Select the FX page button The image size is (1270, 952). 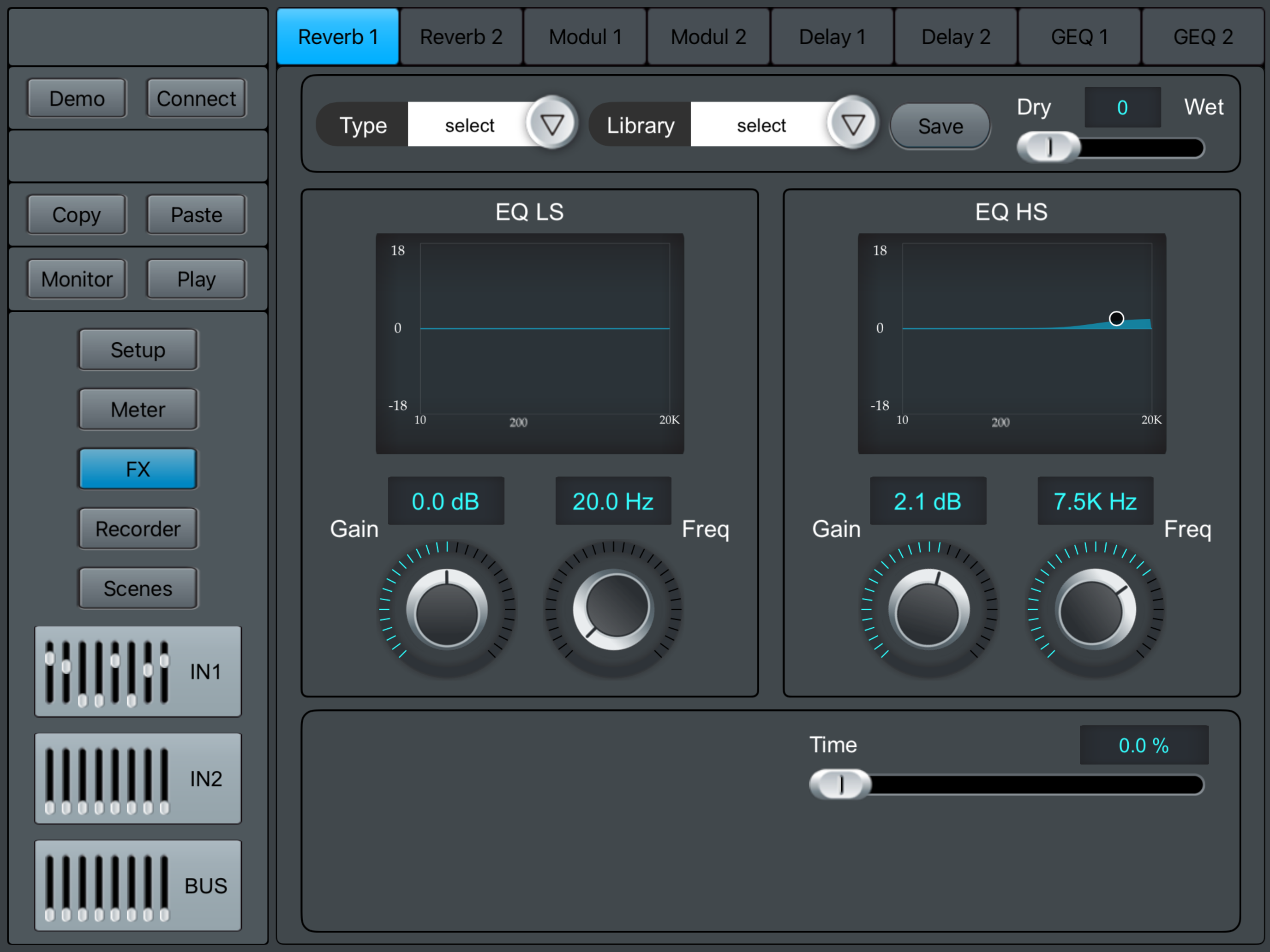138,469
